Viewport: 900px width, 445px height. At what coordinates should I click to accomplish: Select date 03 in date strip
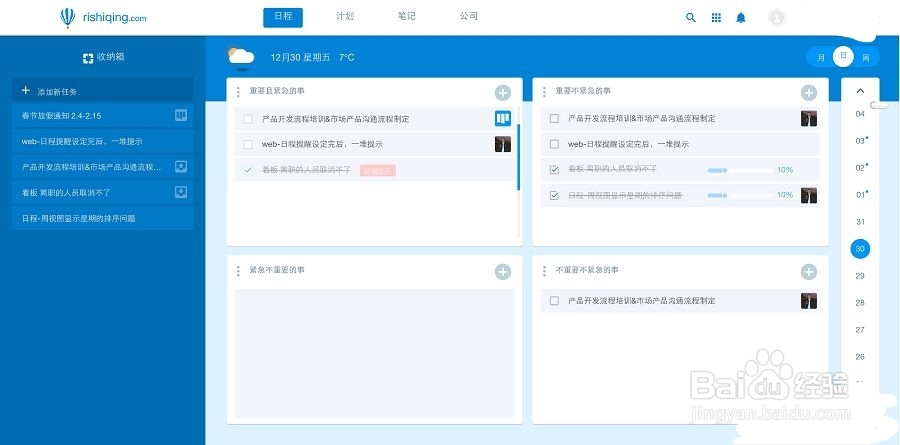point(860,141)
